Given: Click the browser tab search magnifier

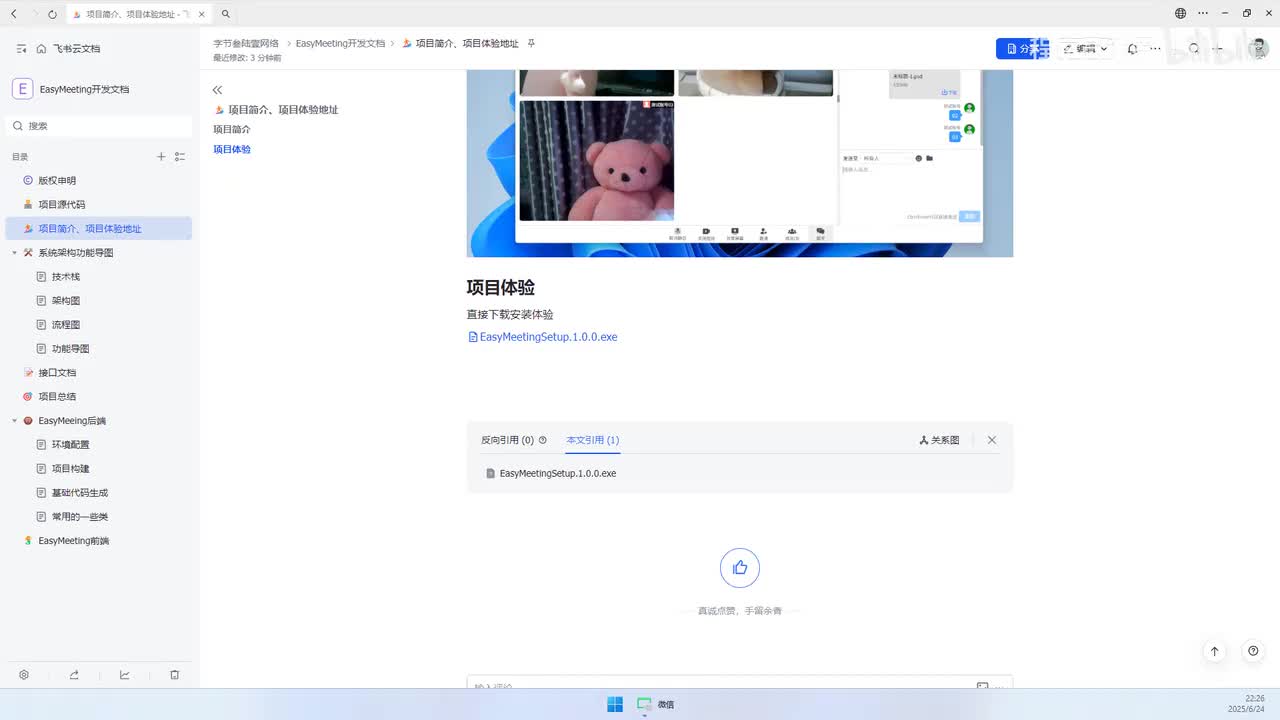Looking at the screenshot, I should 226,14.
